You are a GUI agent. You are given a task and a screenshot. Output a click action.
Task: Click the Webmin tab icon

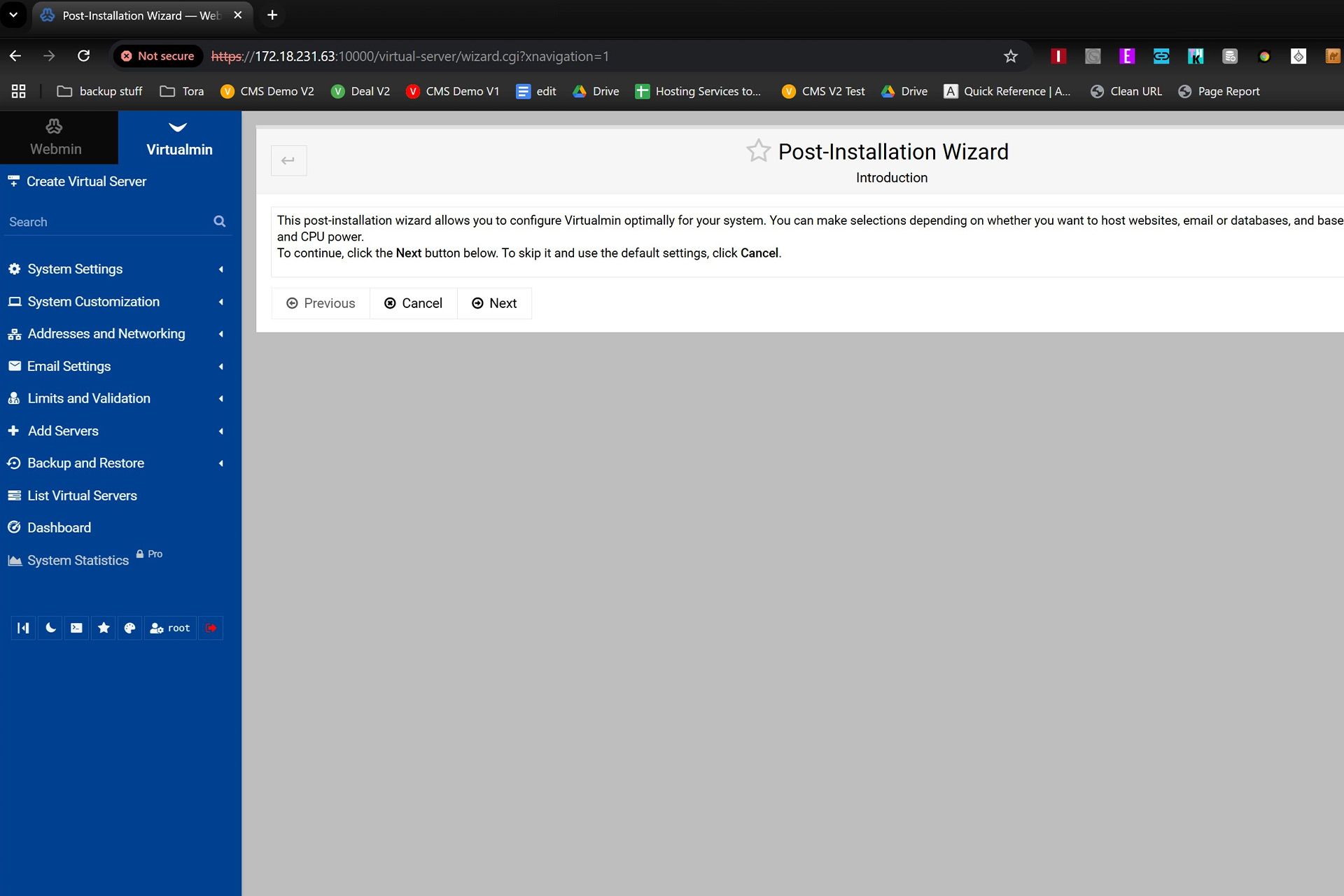(55, 126)
